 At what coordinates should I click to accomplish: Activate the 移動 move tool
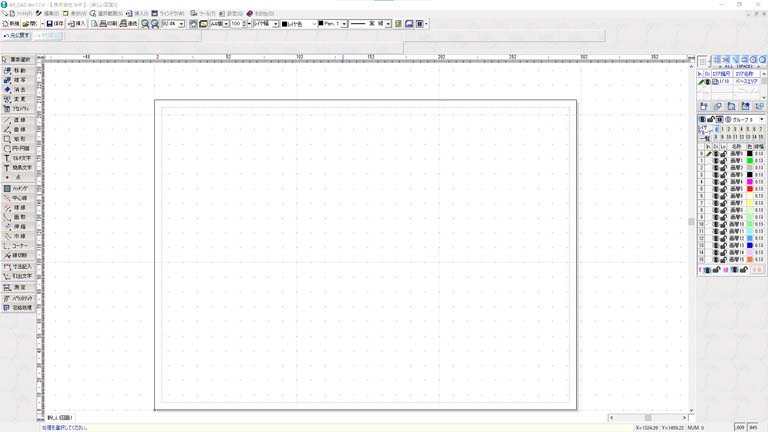pos(17,71)
